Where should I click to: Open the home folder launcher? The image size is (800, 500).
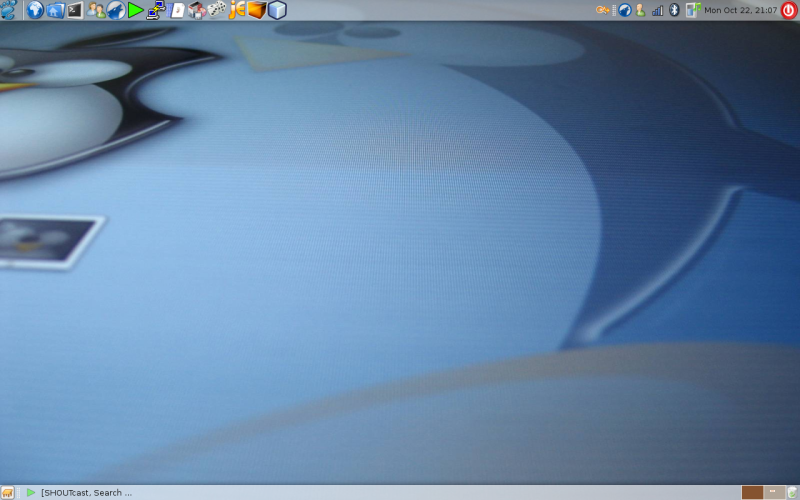(x=55, y=10)
